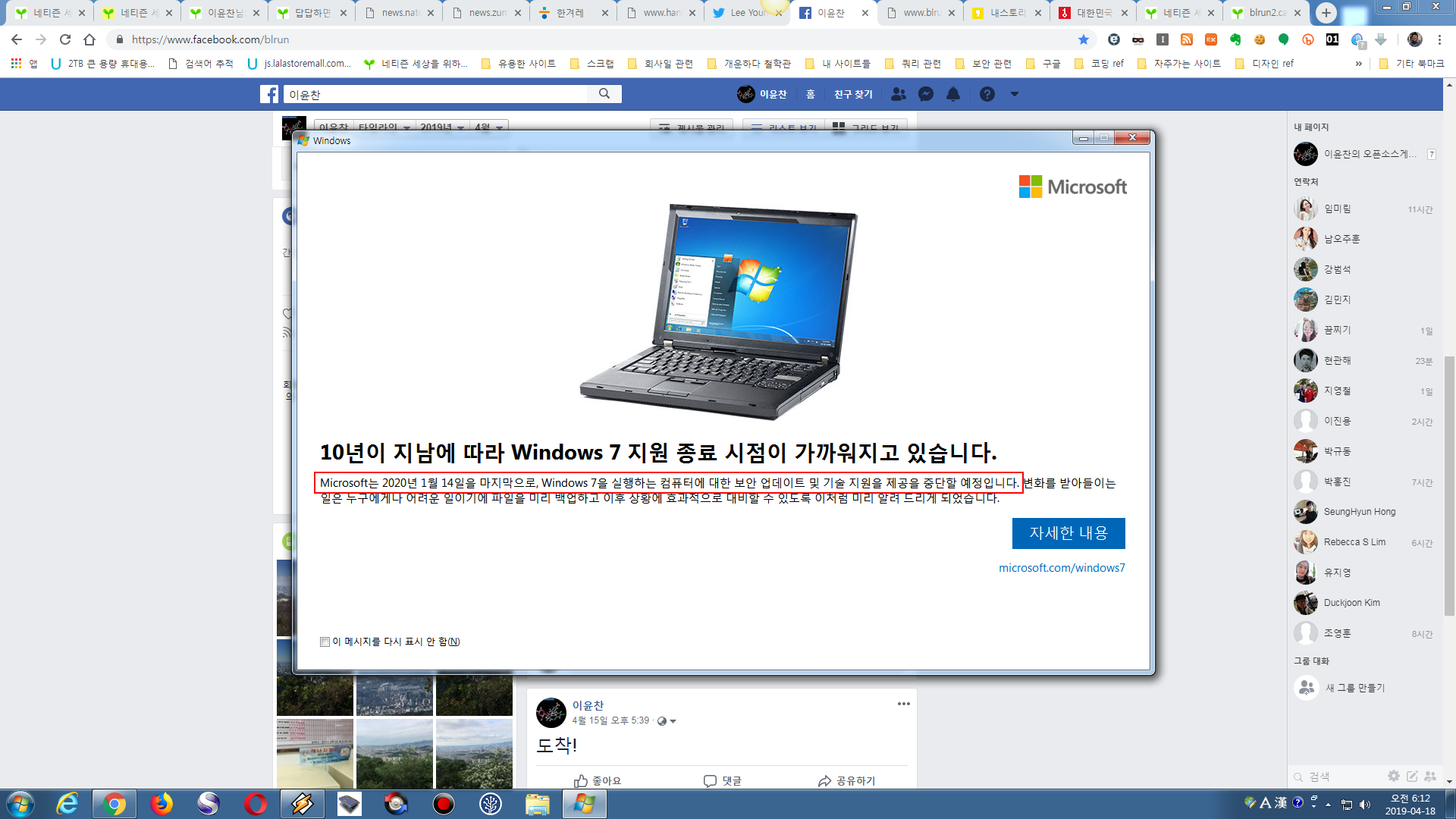1456x819 pixels.
Task: Click the page vertical scrollbar
Action: [1449, 485]
